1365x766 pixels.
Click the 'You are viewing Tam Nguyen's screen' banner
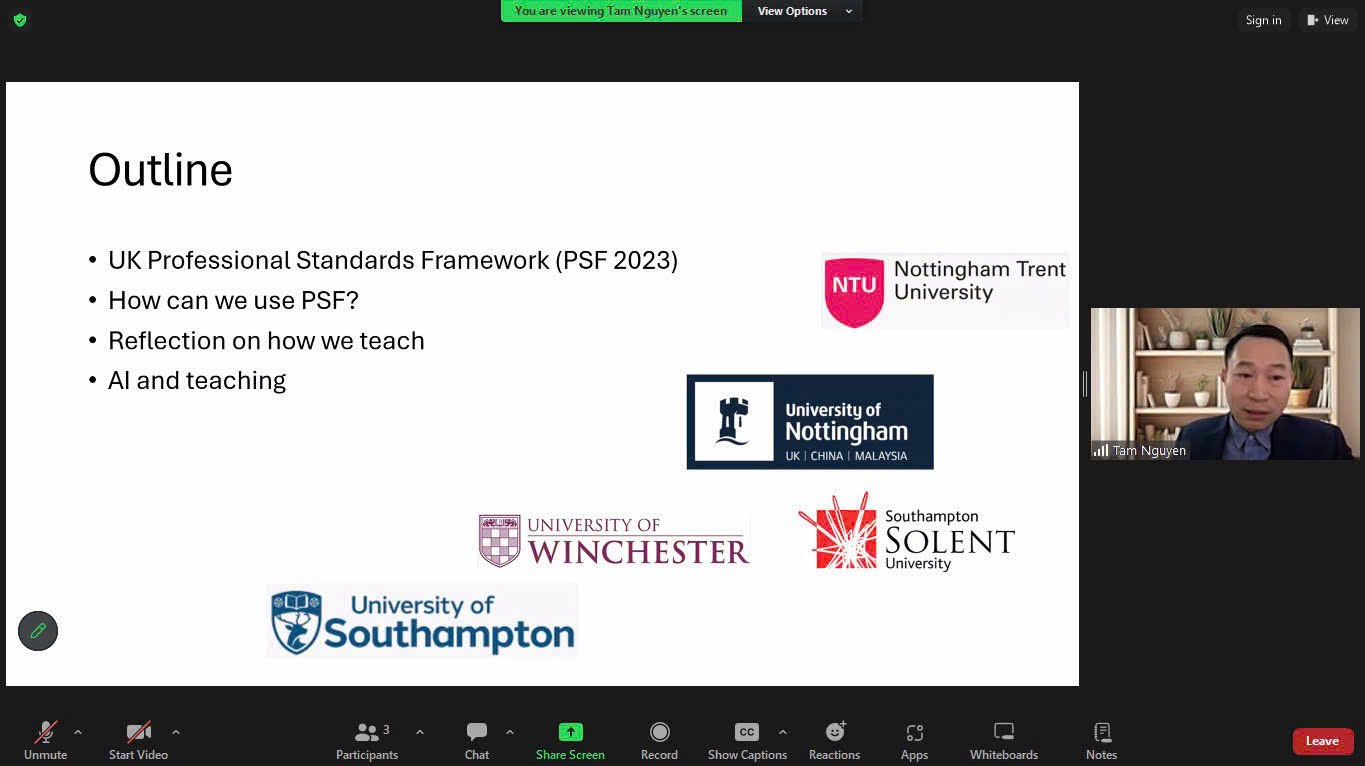(x=621, y=11)
